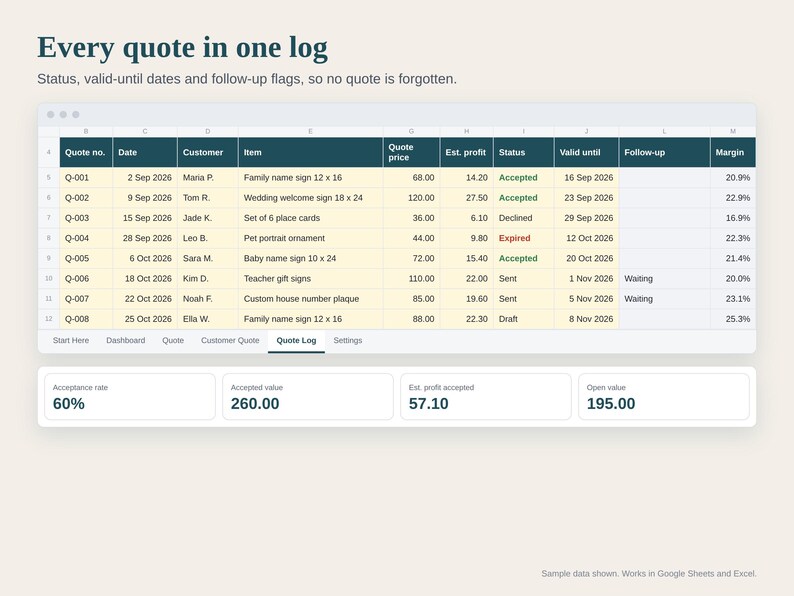Open the Quote sheet tab
The width and height of the screenshot is (794, 596).
[x=173, y=341]
